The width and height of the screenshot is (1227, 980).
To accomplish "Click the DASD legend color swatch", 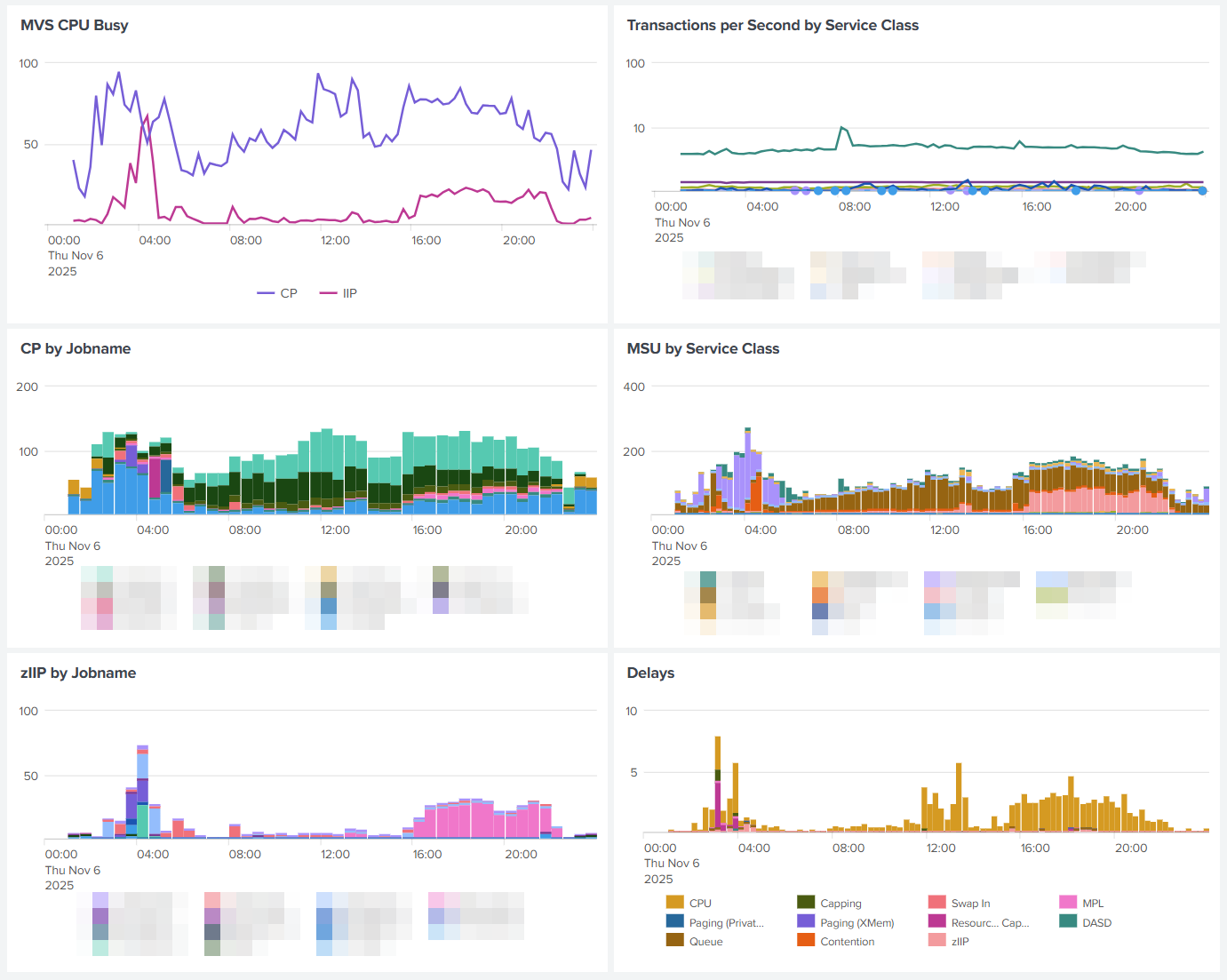I will tap(1068, 922).
